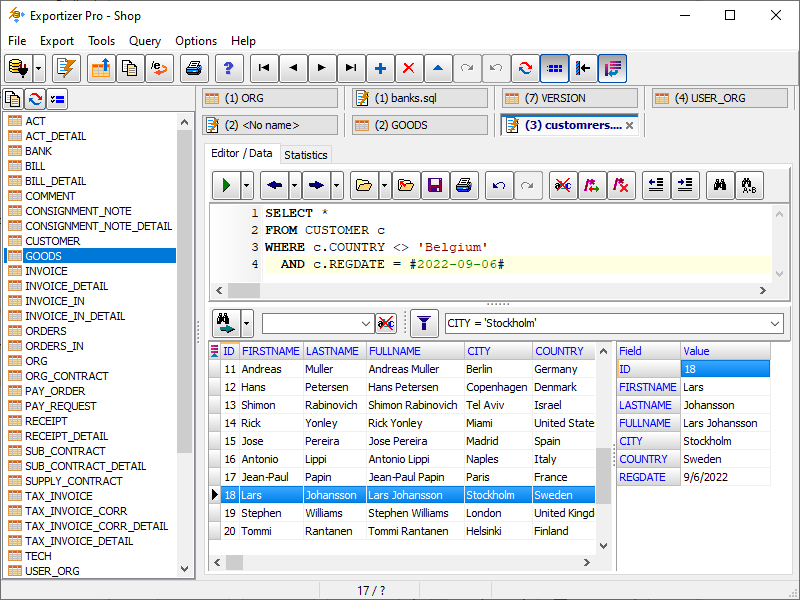Refresh the data with the refresh icon
Screen dimensions: 800x600
pos(523,70)
